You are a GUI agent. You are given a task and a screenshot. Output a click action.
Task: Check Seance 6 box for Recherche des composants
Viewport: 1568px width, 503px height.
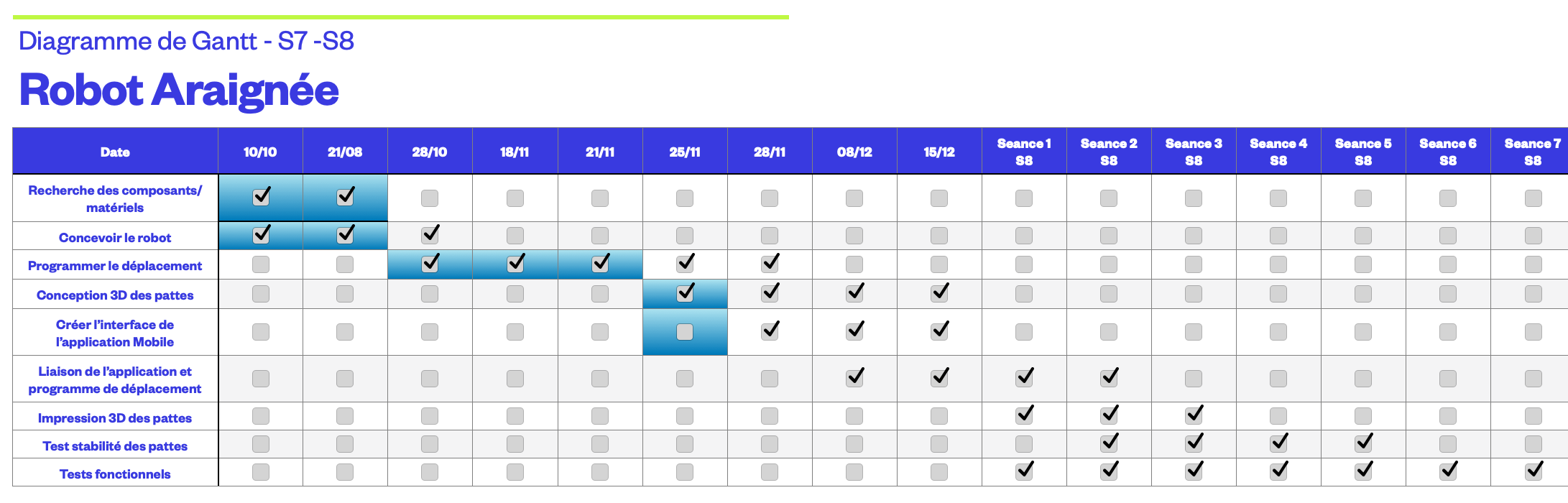tap(1448, 198)
